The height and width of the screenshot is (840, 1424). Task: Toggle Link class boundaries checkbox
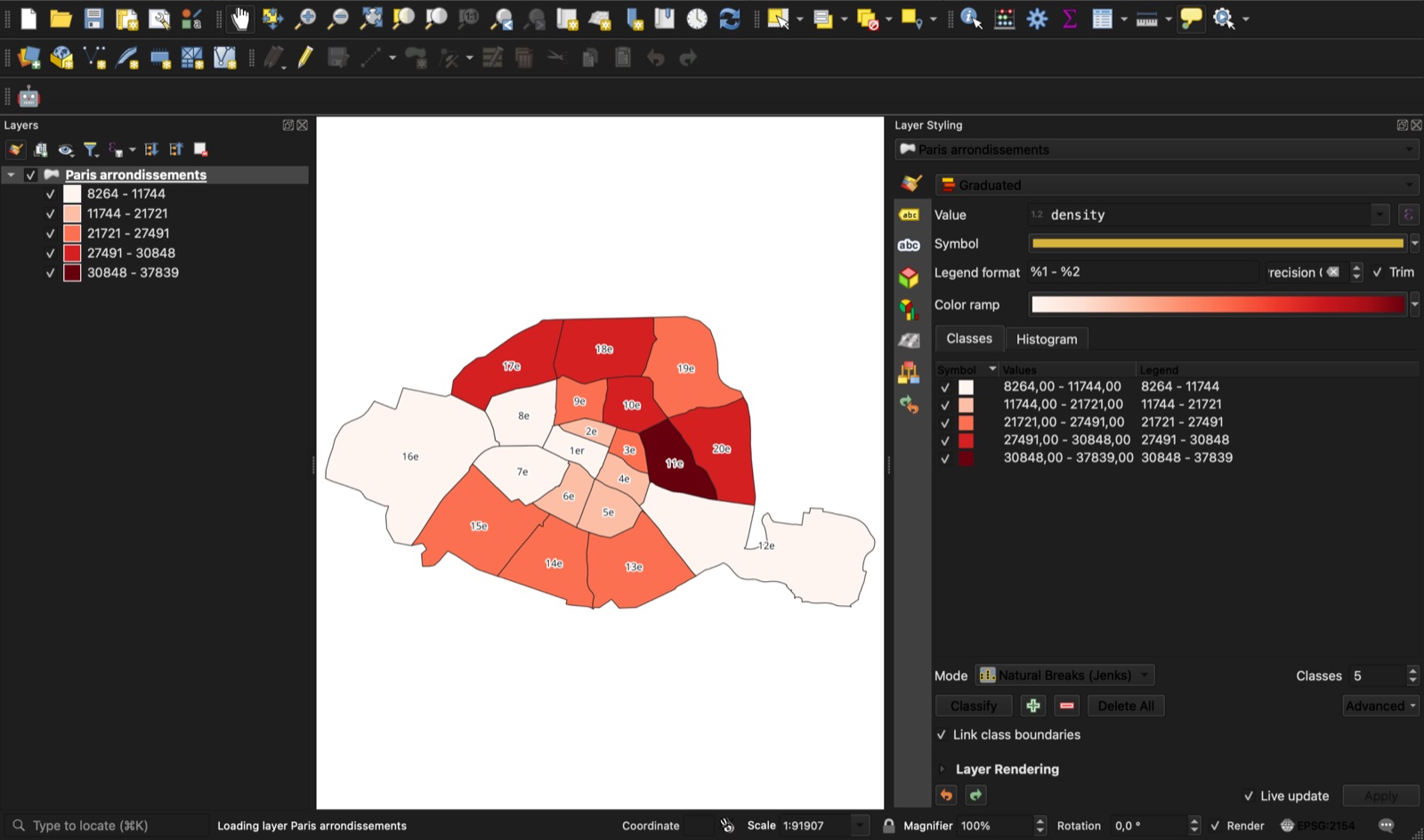(941, 735)
